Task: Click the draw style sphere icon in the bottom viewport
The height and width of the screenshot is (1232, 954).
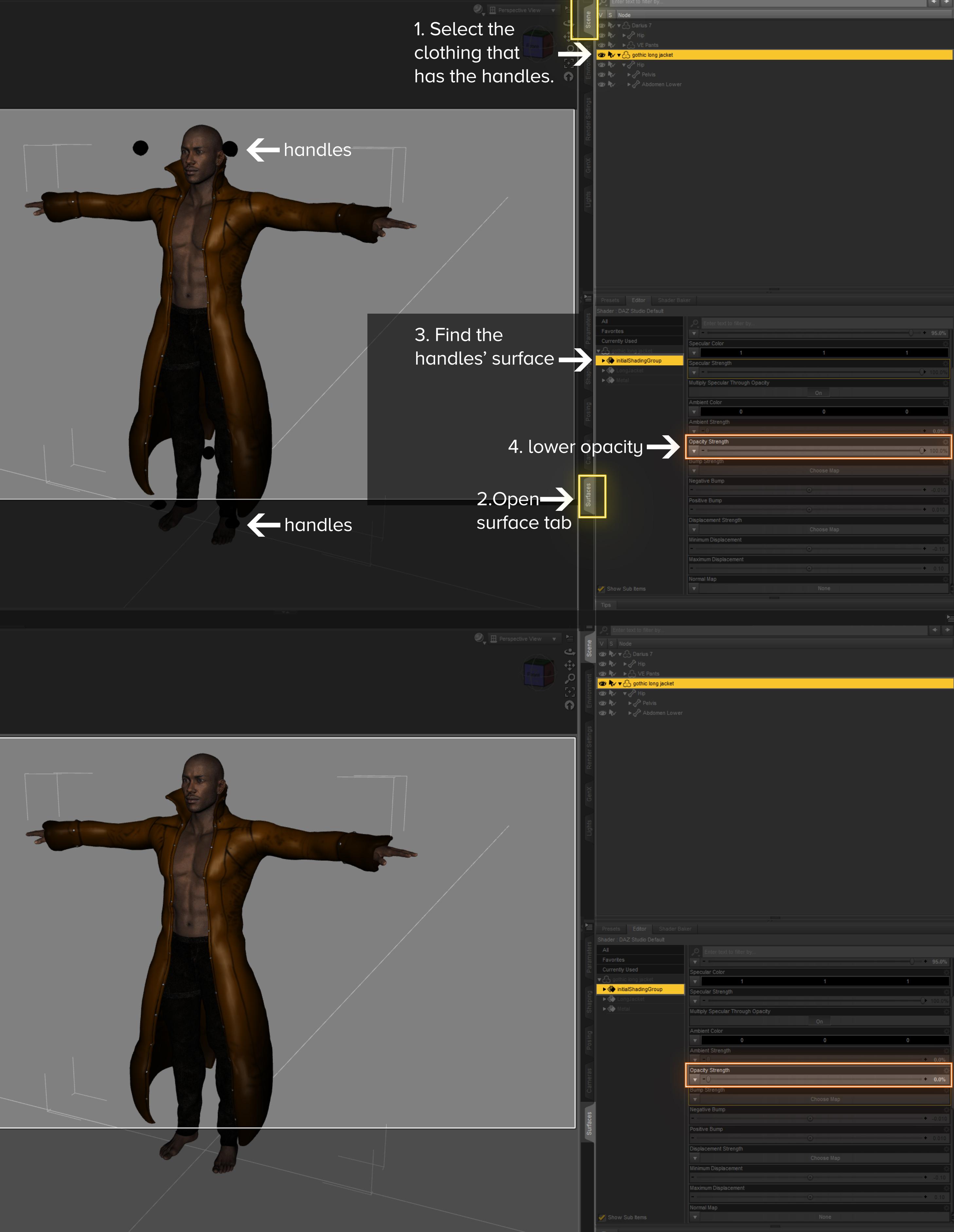Action: (478, 638)
